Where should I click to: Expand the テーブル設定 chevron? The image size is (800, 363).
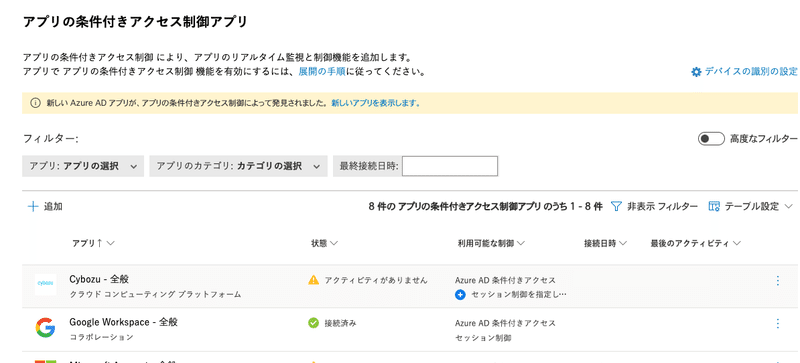pyautogui.click(x=789, y=207)
